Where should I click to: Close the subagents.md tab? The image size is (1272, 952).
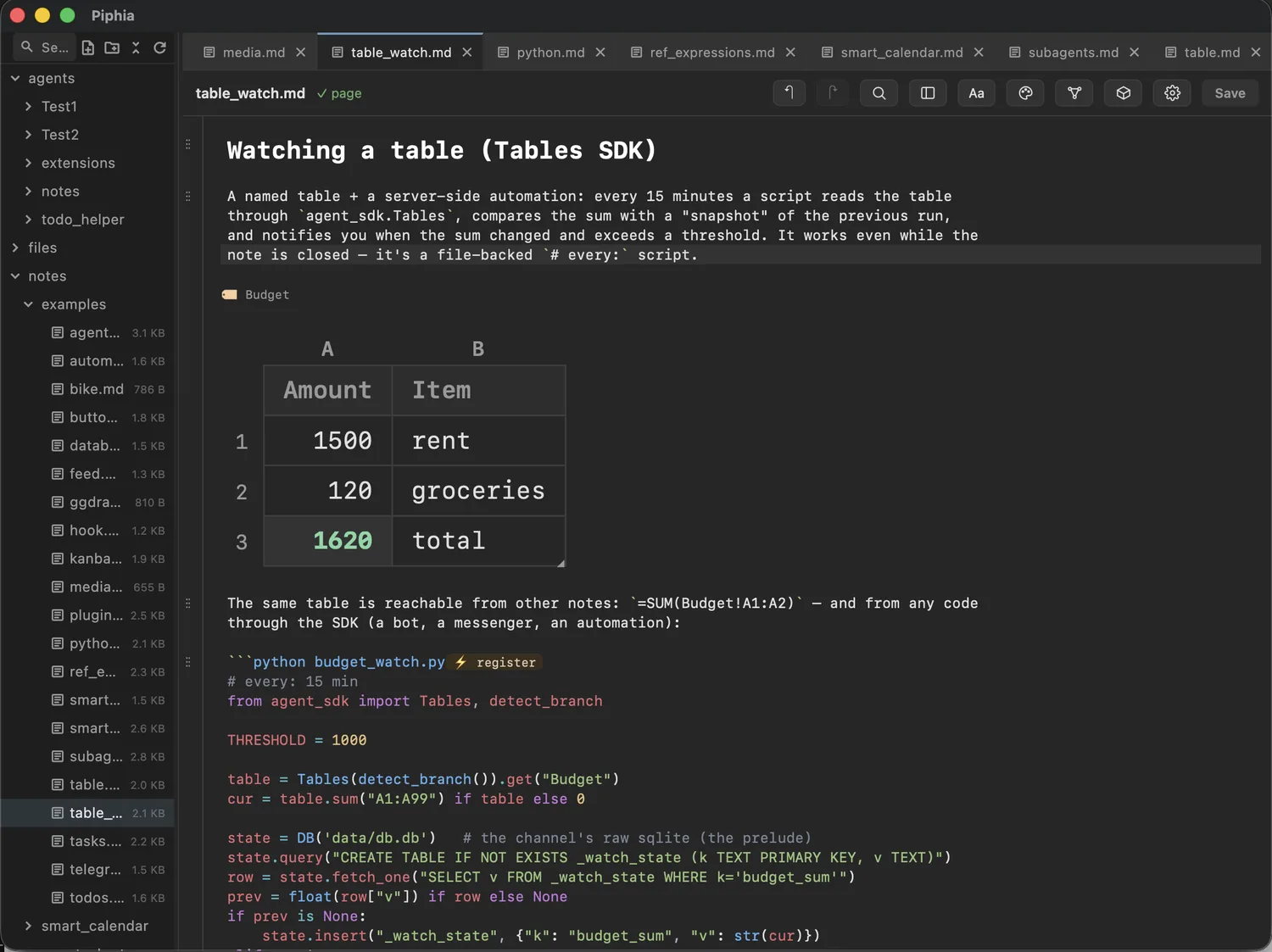1134,53
